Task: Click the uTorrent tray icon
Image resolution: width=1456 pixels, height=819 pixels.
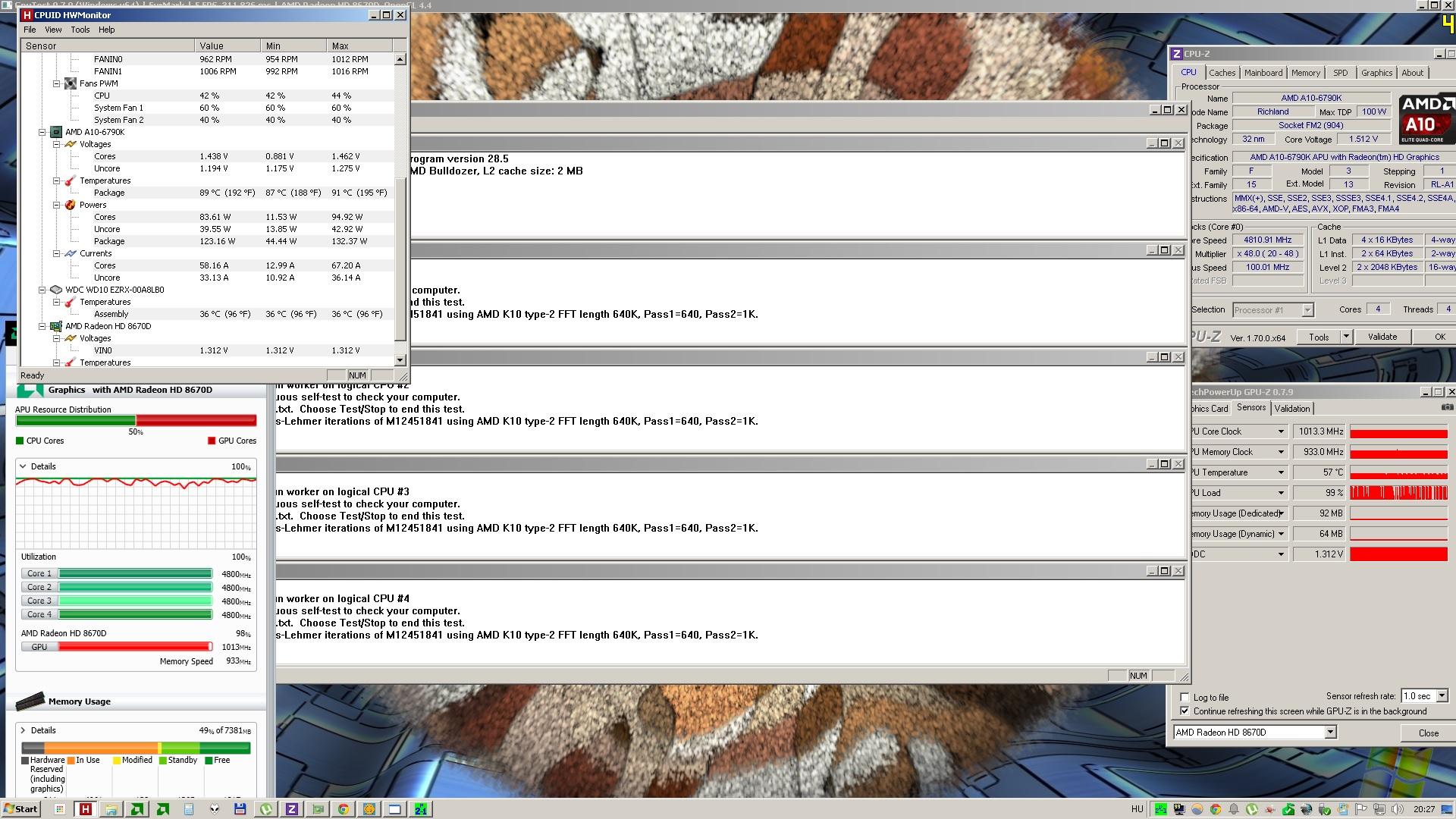Action: [x=1252, y=809]
